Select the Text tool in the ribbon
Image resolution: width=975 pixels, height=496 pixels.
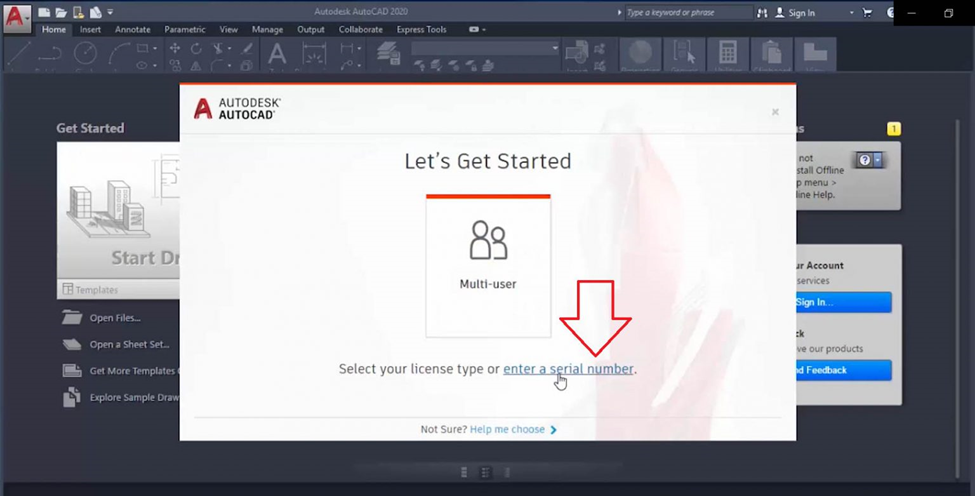click(x=277, y=54)
